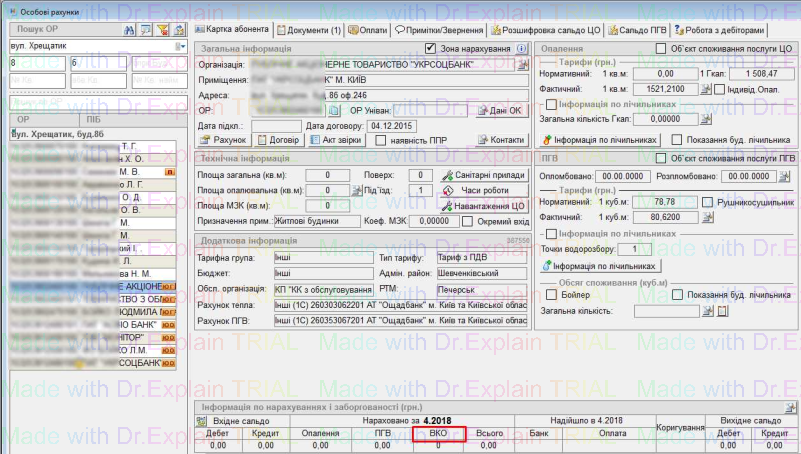Image resolution: width=801 pixels, height=454 pixels.
Task: Check the Бойлер checkbox
Action: pos(549,295)
